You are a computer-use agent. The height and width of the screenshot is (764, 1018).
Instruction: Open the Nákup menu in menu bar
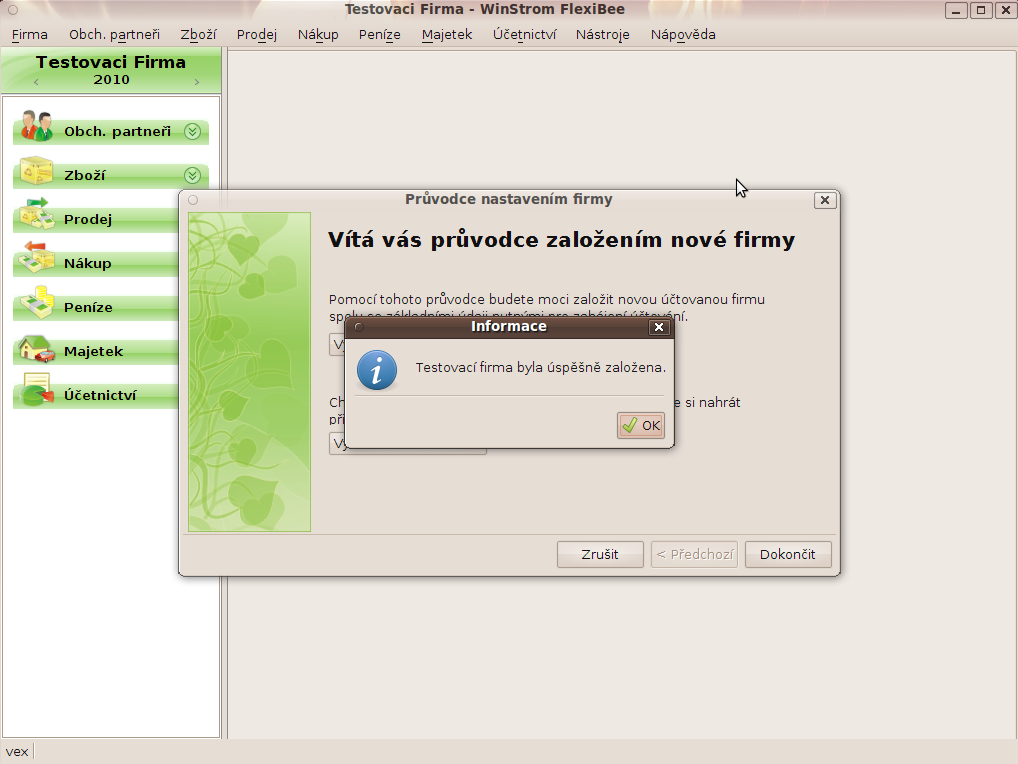click(x=318, y=34)
